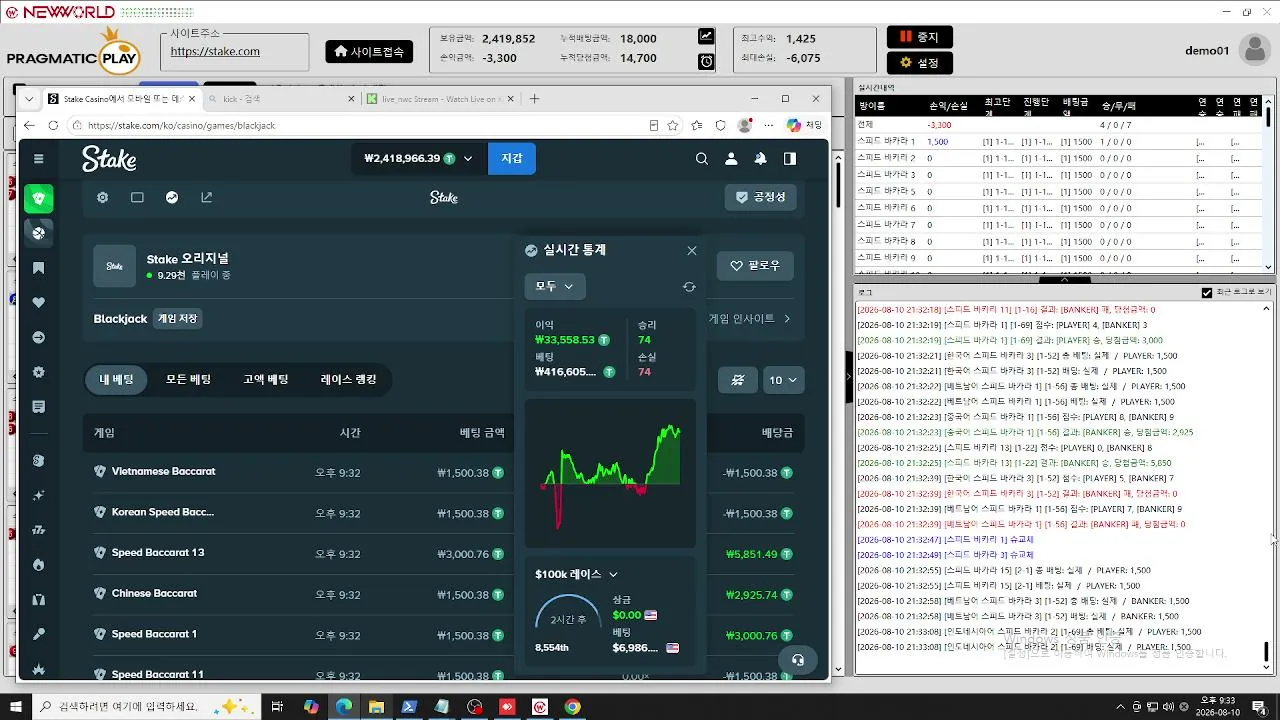Viewport: 1280px width, 720px height.
Task: Click the browser refresh button
Action: pyautogui.click(x=52, y=125)
